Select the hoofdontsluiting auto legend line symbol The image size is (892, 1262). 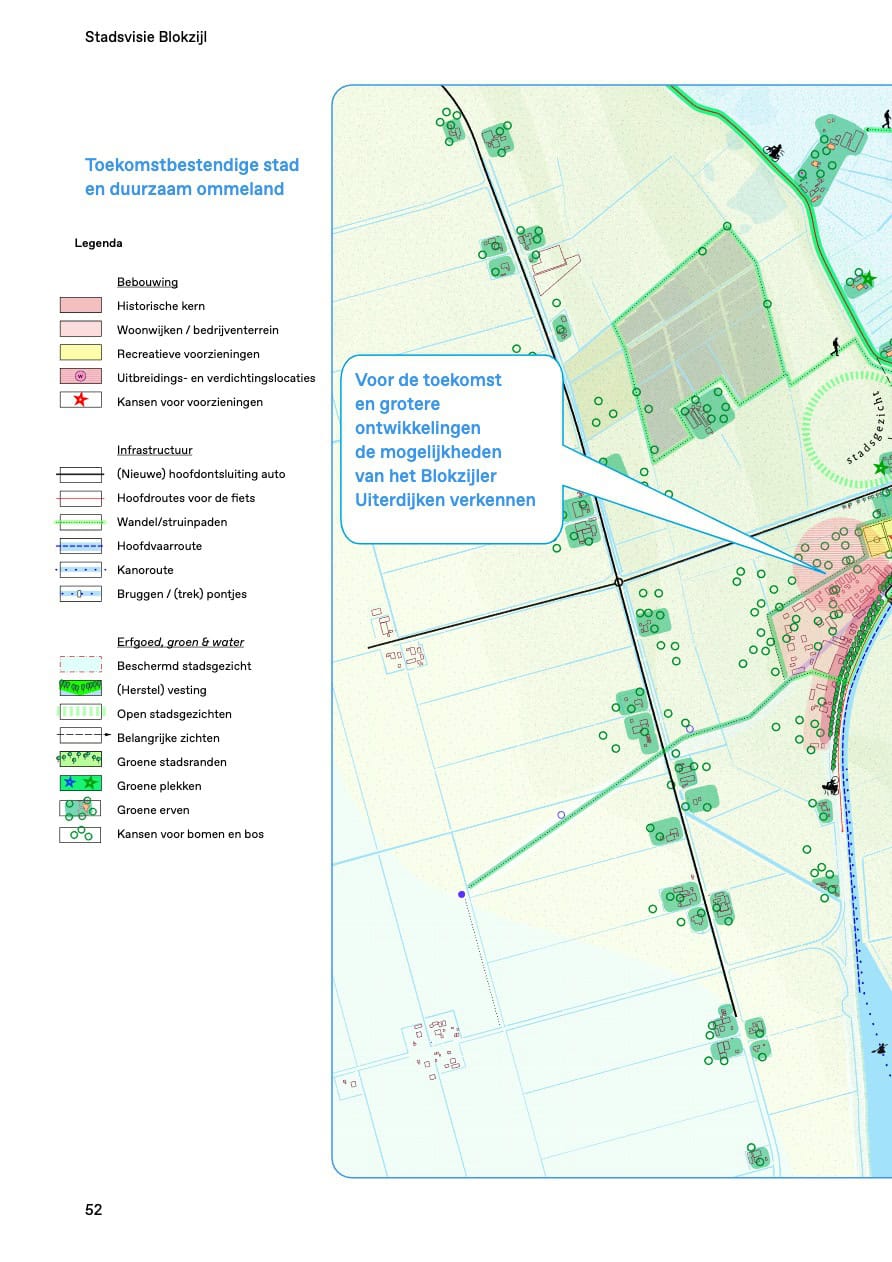[x=81, y=473]
